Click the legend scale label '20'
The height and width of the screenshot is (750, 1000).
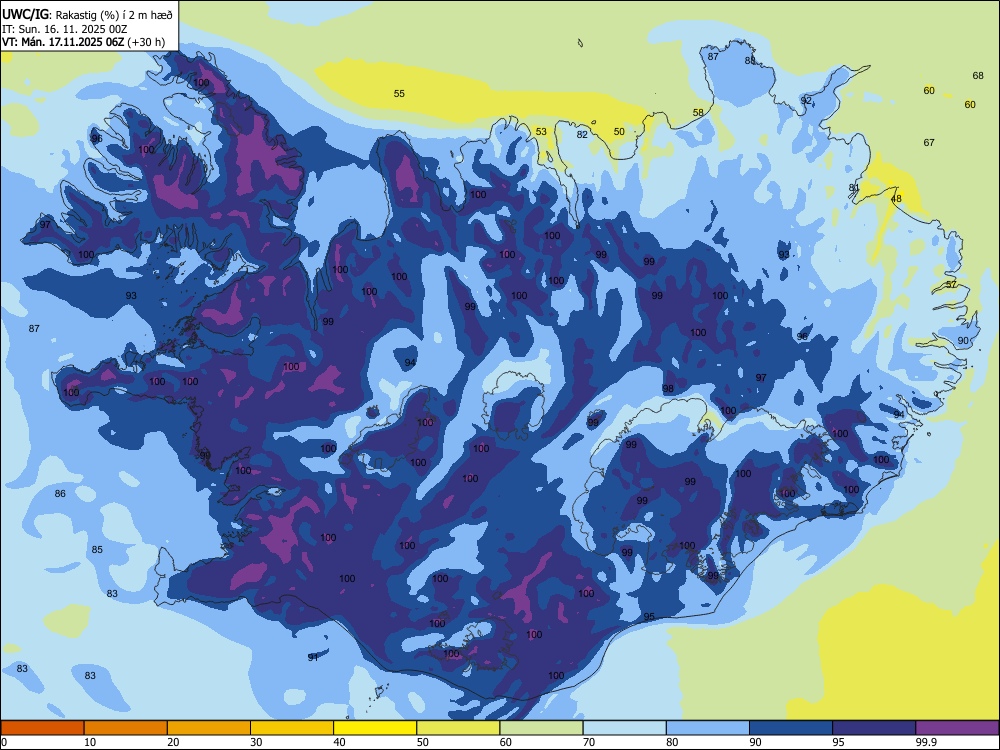173,742
